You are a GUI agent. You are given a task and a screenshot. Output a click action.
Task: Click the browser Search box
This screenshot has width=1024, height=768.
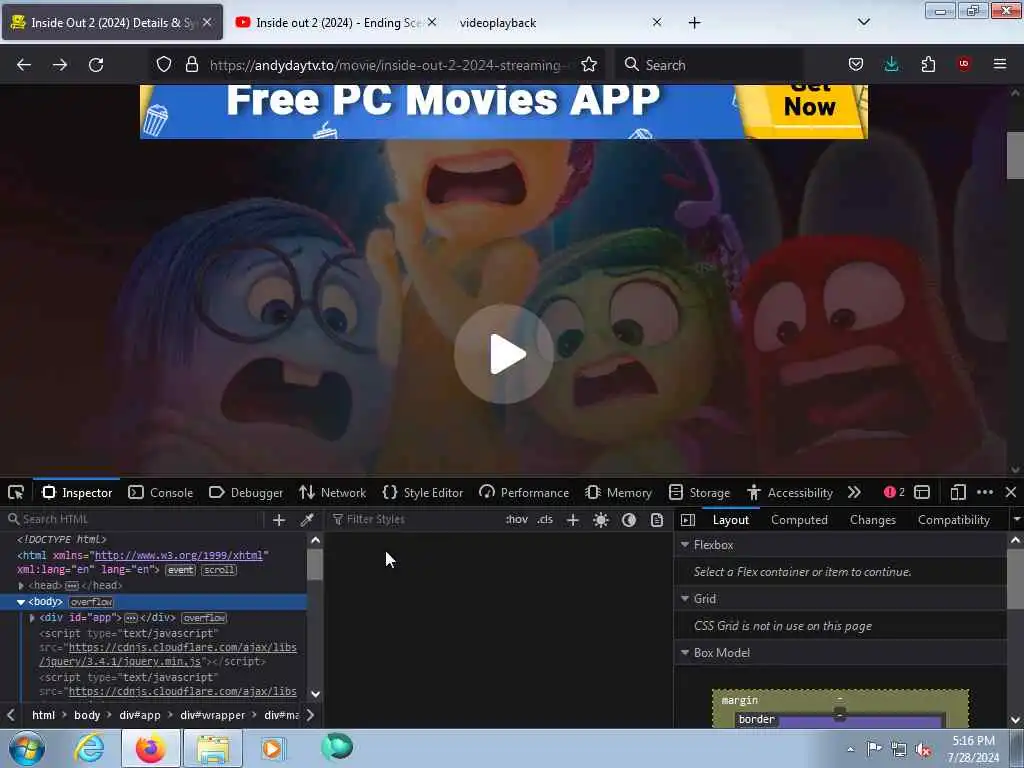709,65
